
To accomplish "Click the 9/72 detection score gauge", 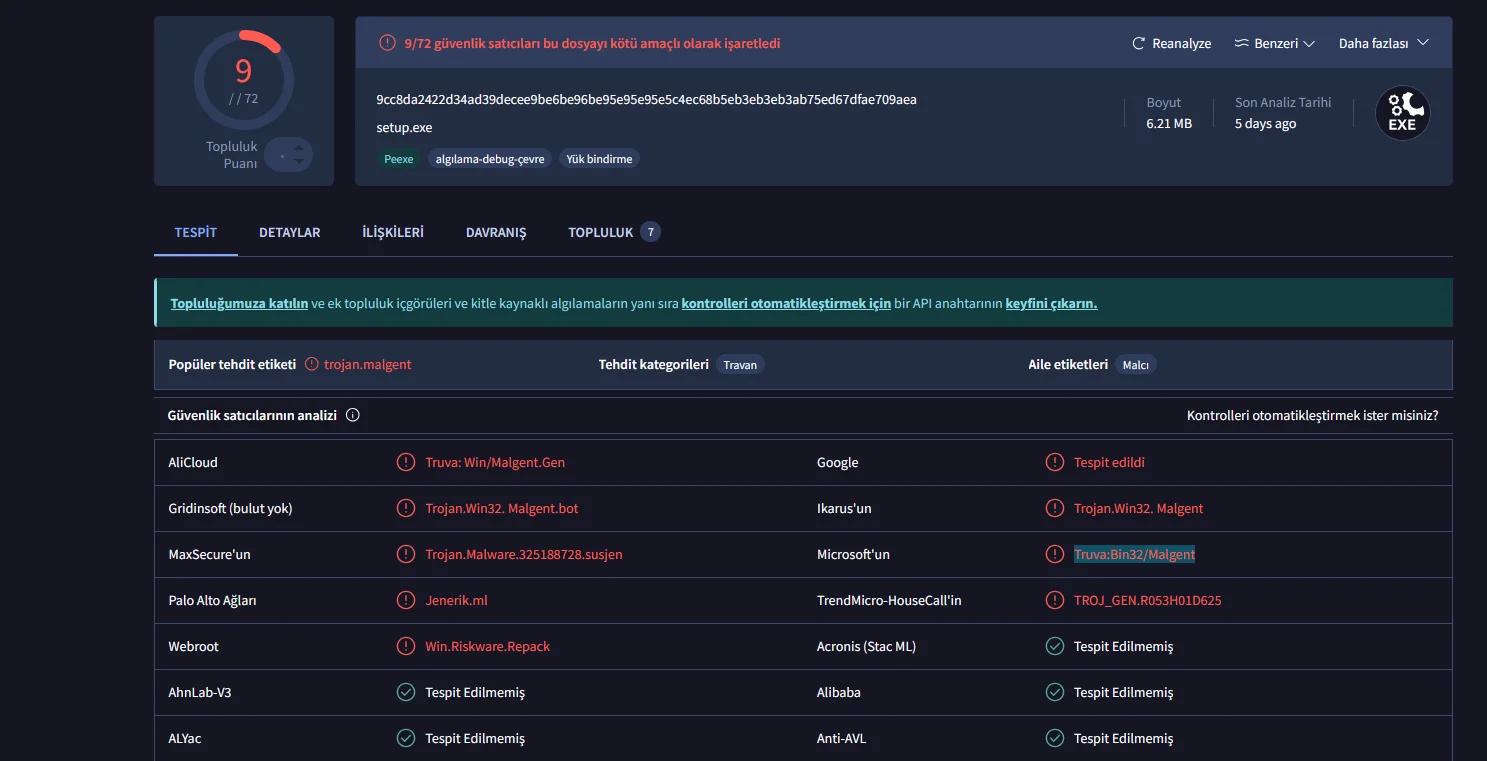I will [243, 80].
